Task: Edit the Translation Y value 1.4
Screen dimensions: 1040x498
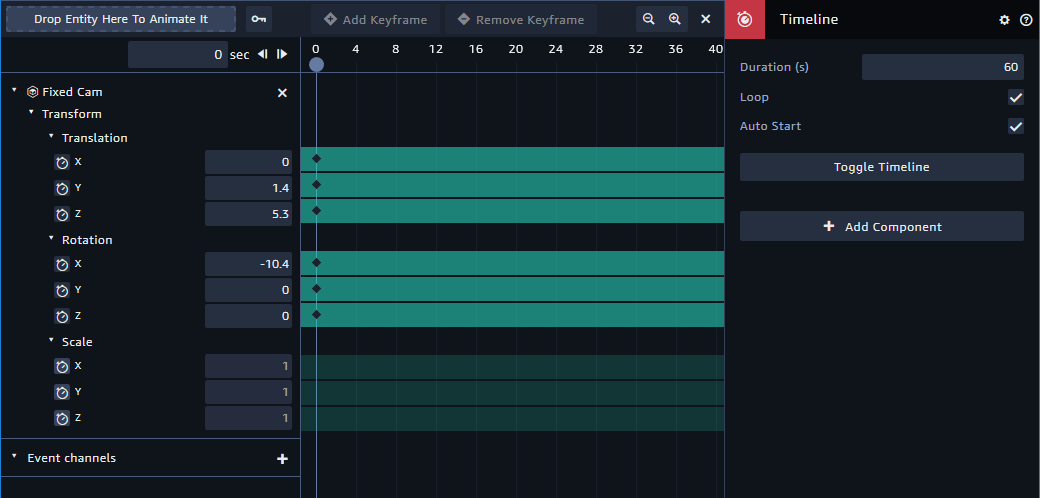Action: (x=248, y=188)
